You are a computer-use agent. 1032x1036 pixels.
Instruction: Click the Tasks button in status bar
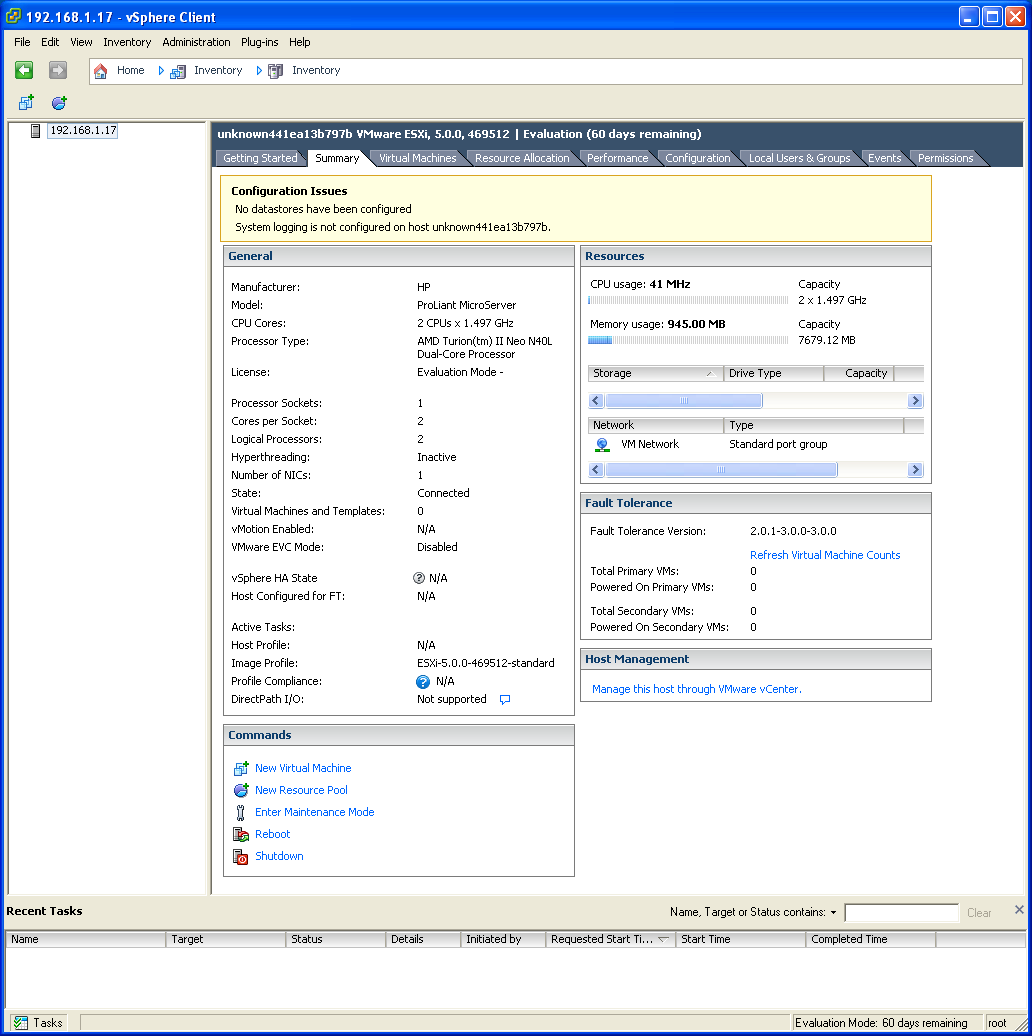click(40, 1023)
